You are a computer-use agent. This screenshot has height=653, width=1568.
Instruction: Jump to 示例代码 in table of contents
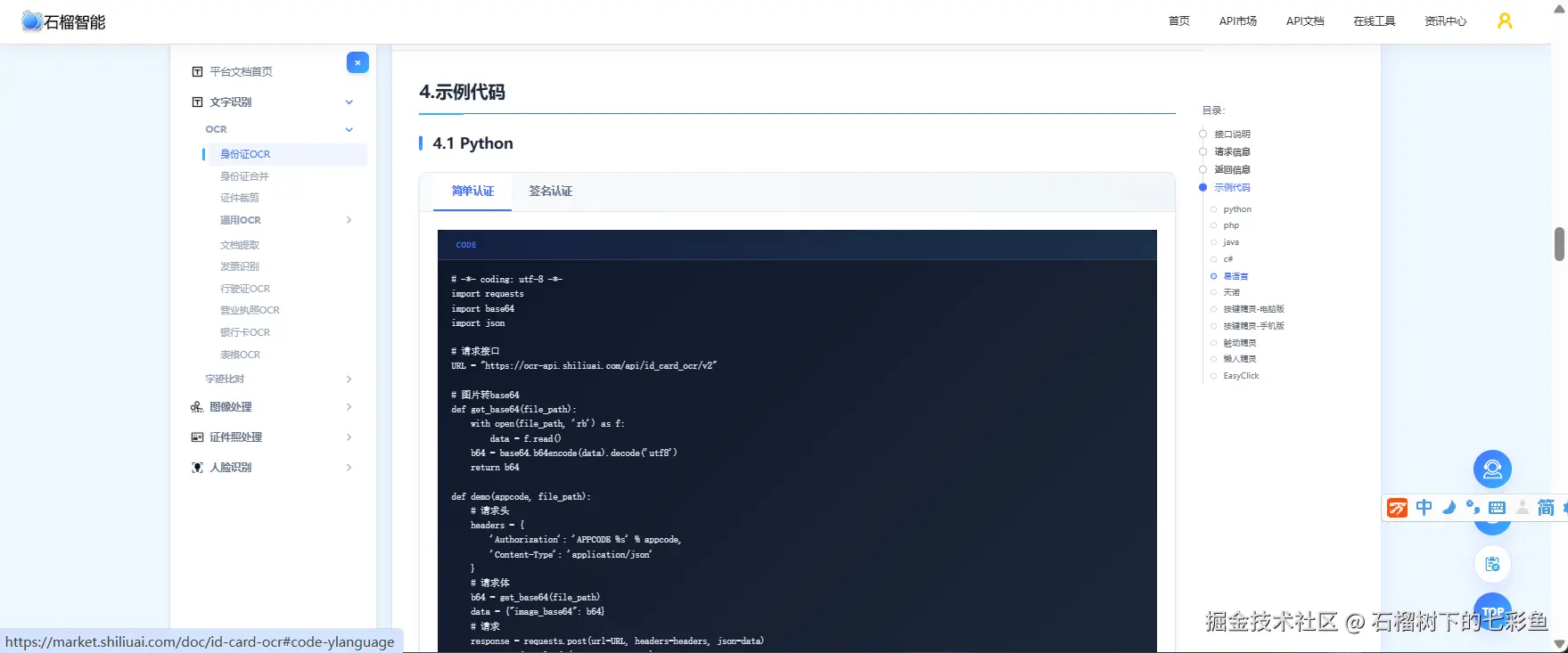(1232, 188)
